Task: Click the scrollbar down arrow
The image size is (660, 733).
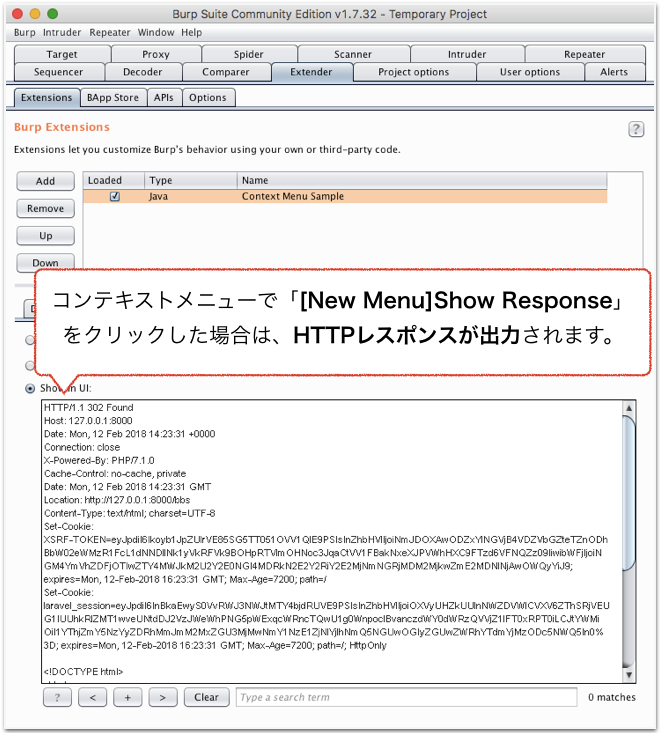Action: (629, 675)
